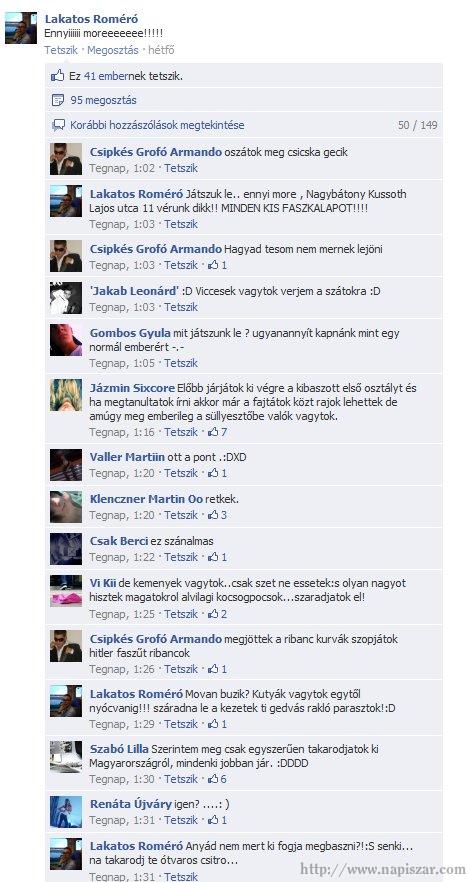This screenshot has width=471, height=882.
Task: Open Lakatos Roméró's profile from the post header
Action: click(x=91, y=20)
